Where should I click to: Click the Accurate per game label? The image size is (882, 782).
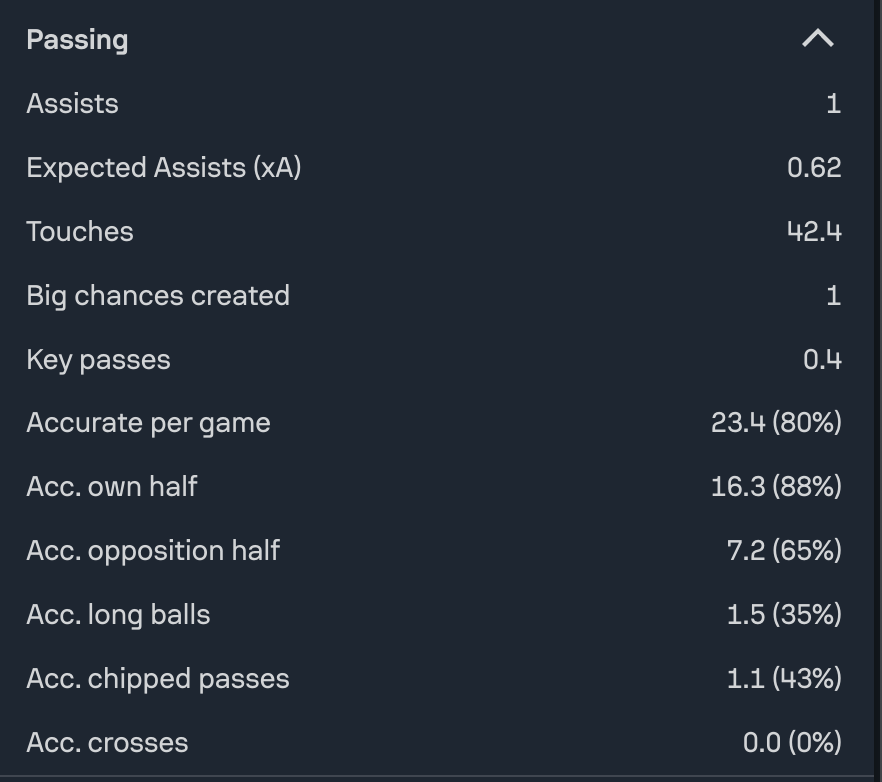pyautogui.click(x=148, y=423)
